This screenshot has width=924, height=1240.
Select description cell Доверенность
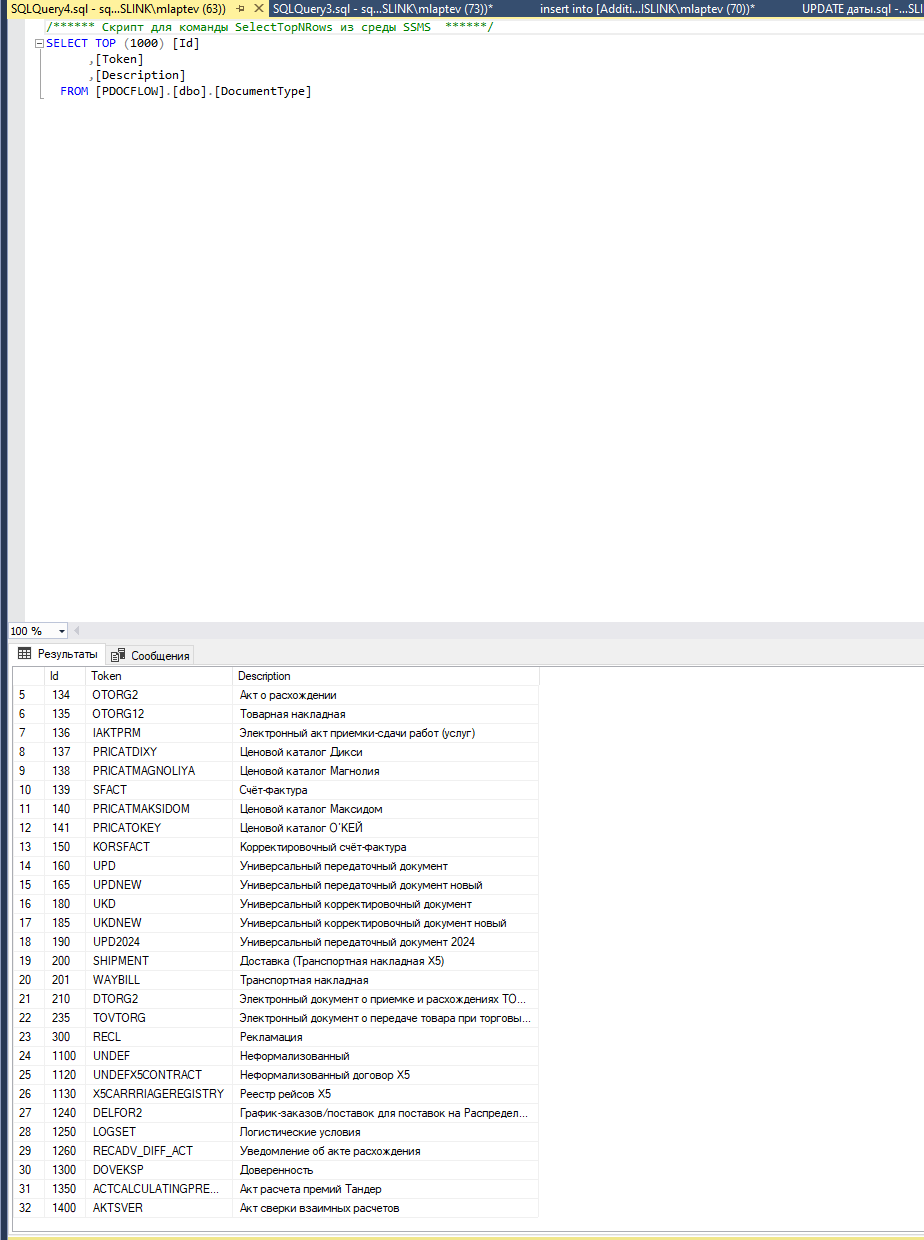point(386,1170)
